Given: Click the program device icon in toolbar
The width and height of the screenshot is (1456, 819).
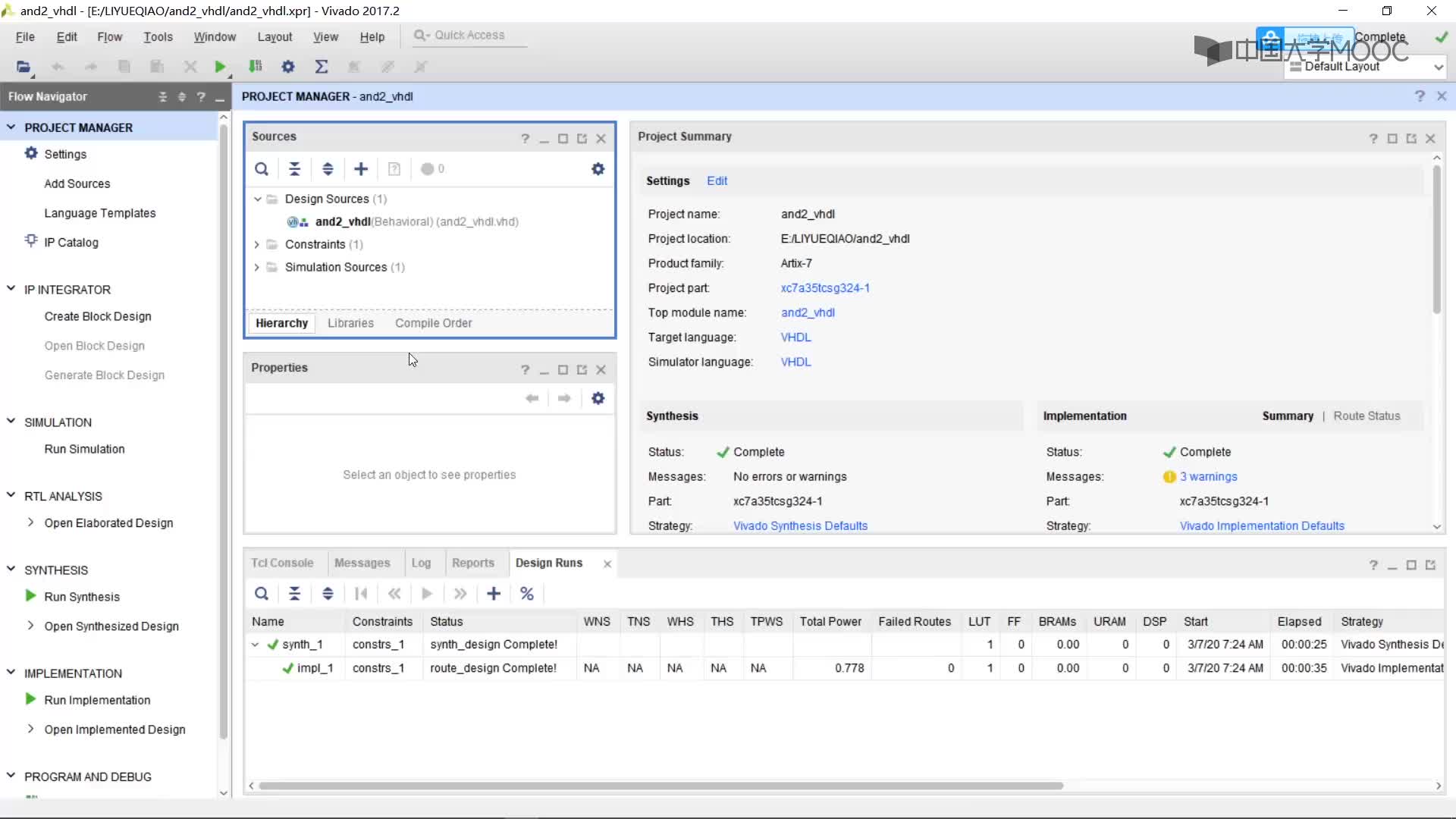Looking at the screenshot, I should coord(255,67).
